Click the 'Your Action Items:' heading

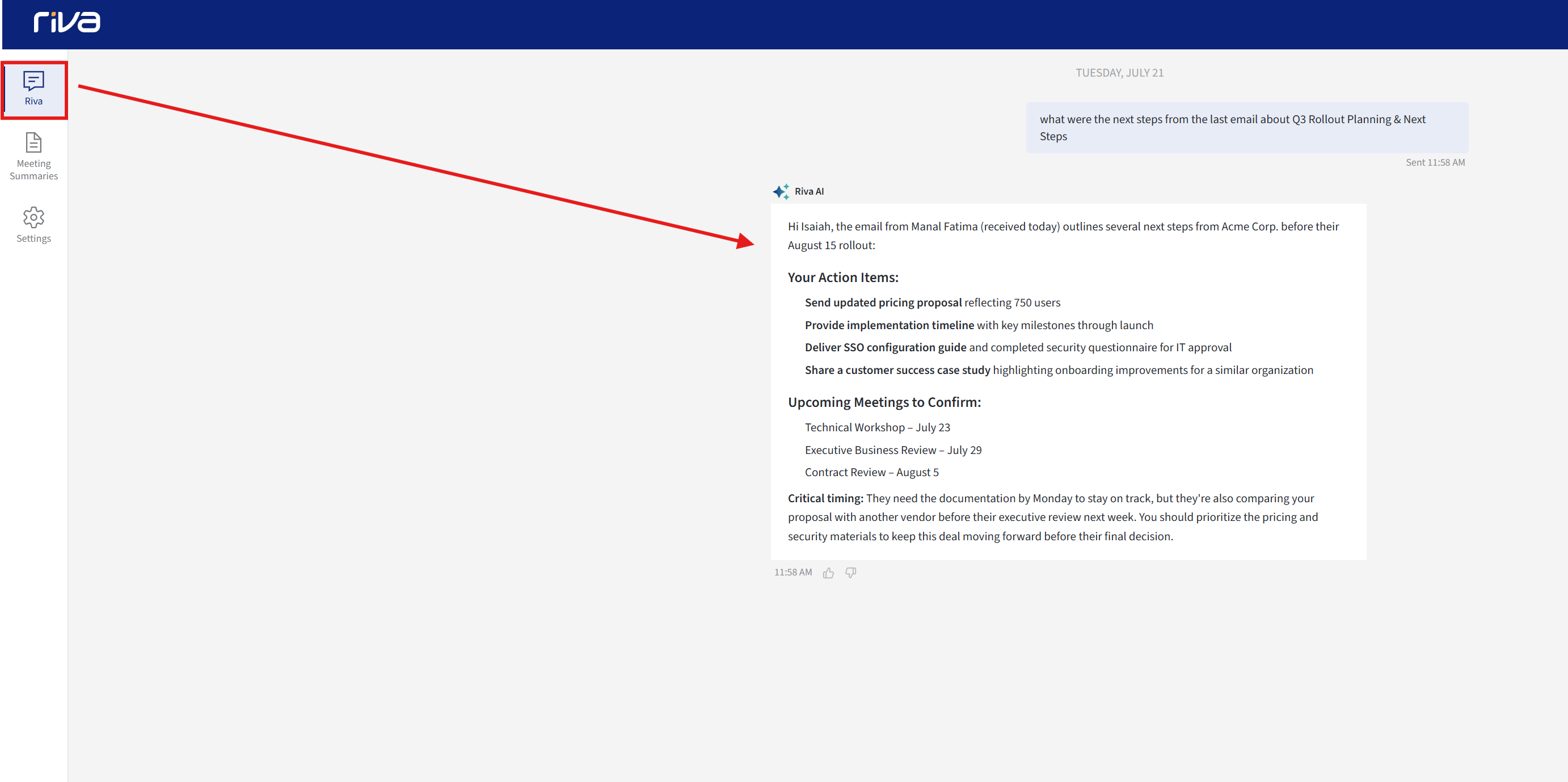point(842,278)
